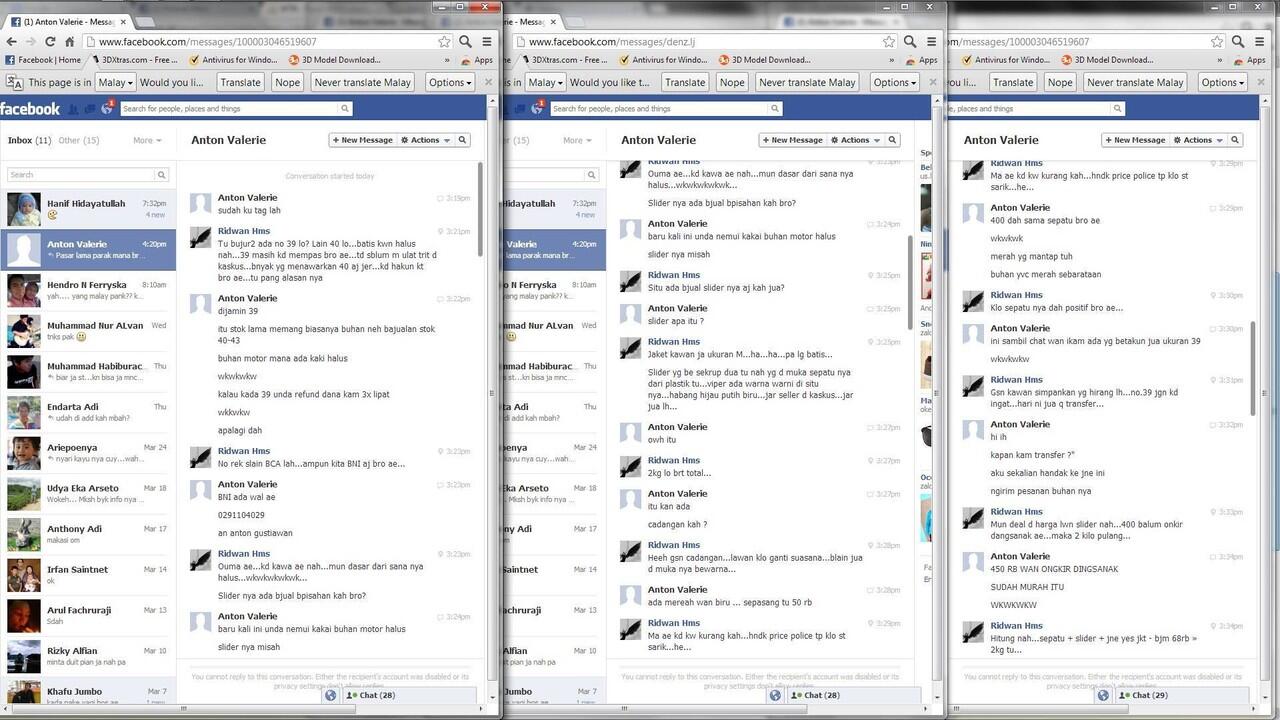
Task: Click globe icon beside Chat (29) in right window
Action: 1103,695
